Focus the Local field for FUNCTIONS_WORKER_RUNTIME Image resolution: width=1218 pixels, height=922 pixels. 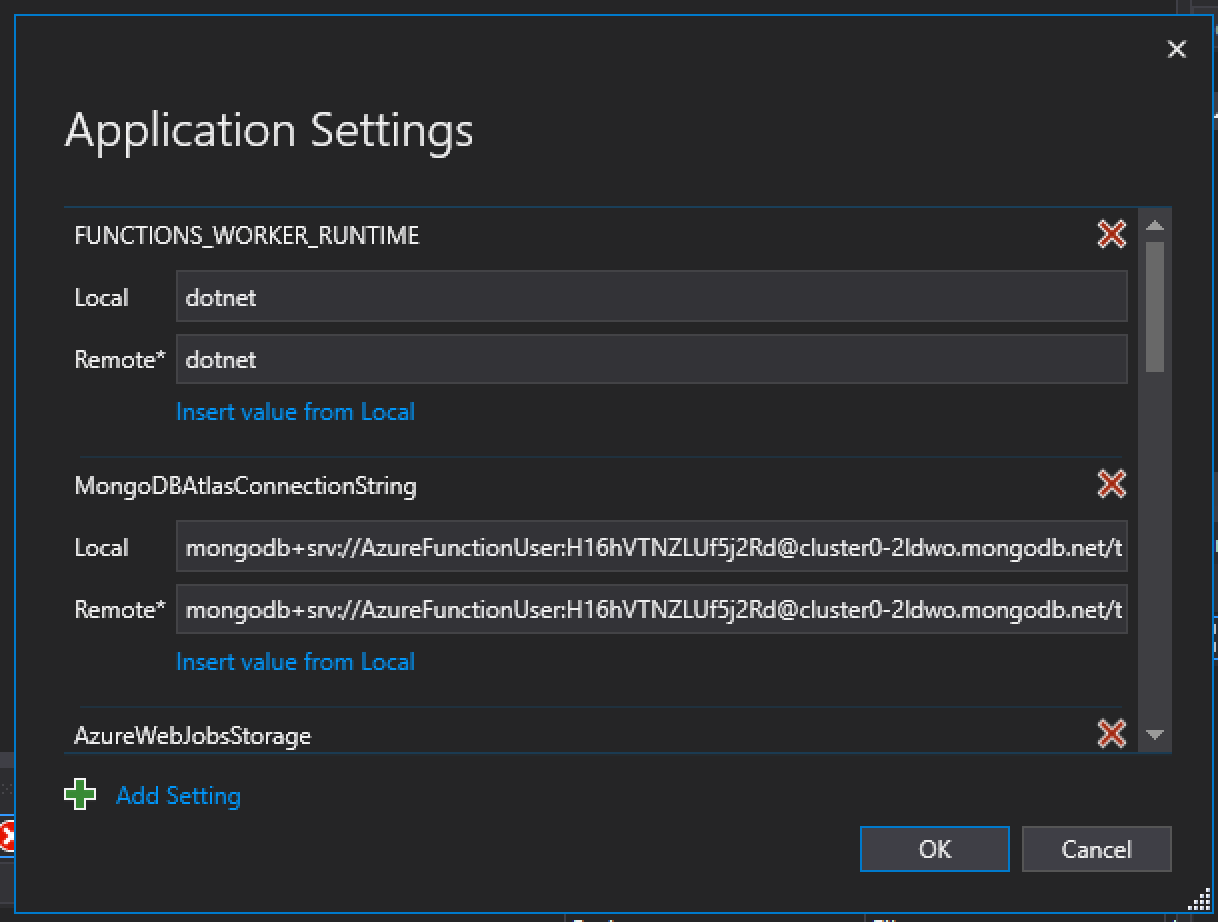pyautogui.click(x=651, y=298)
